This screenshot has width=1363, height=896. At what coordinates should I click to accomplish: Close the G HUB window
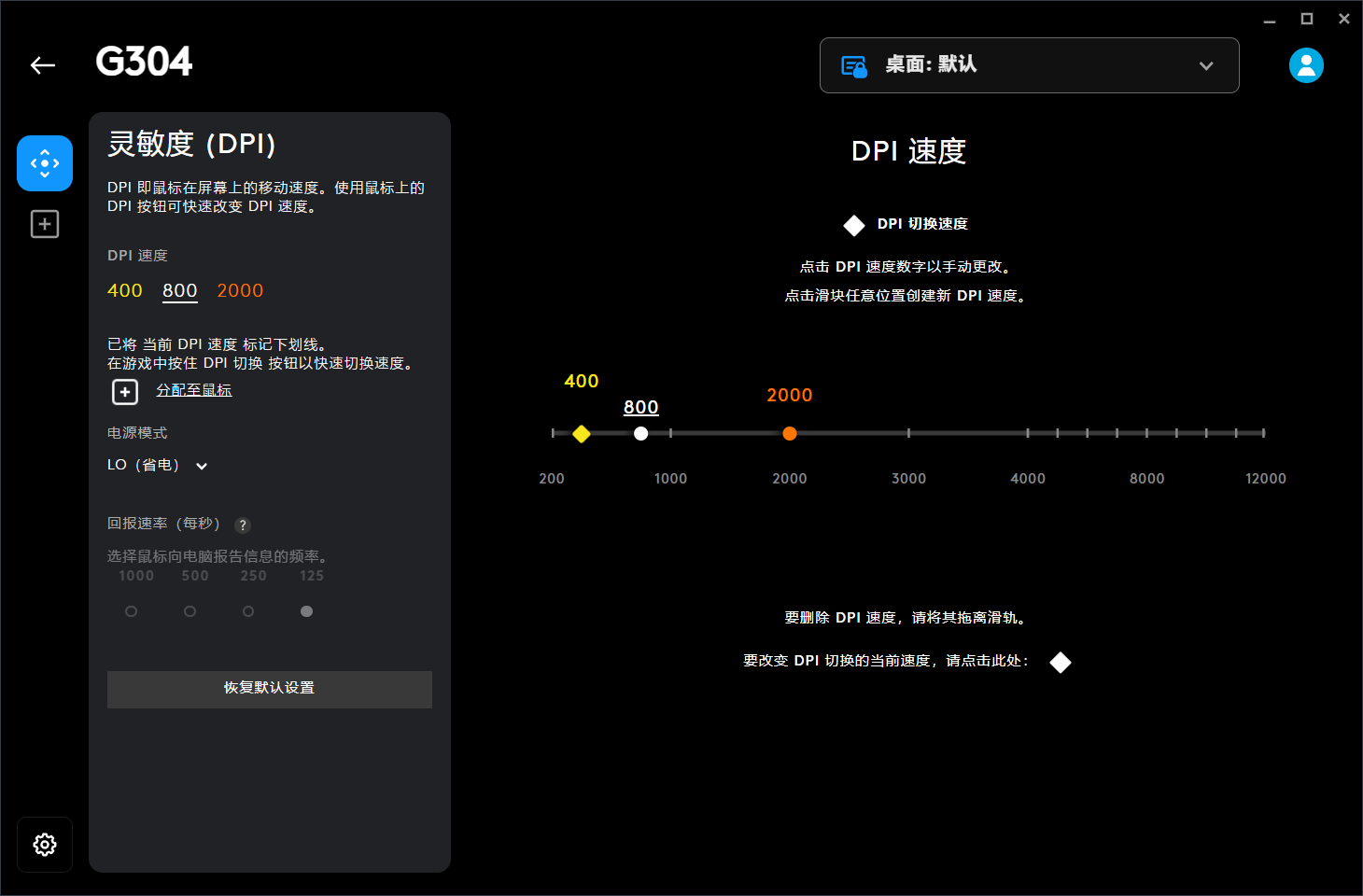(x=1344, y=19)
